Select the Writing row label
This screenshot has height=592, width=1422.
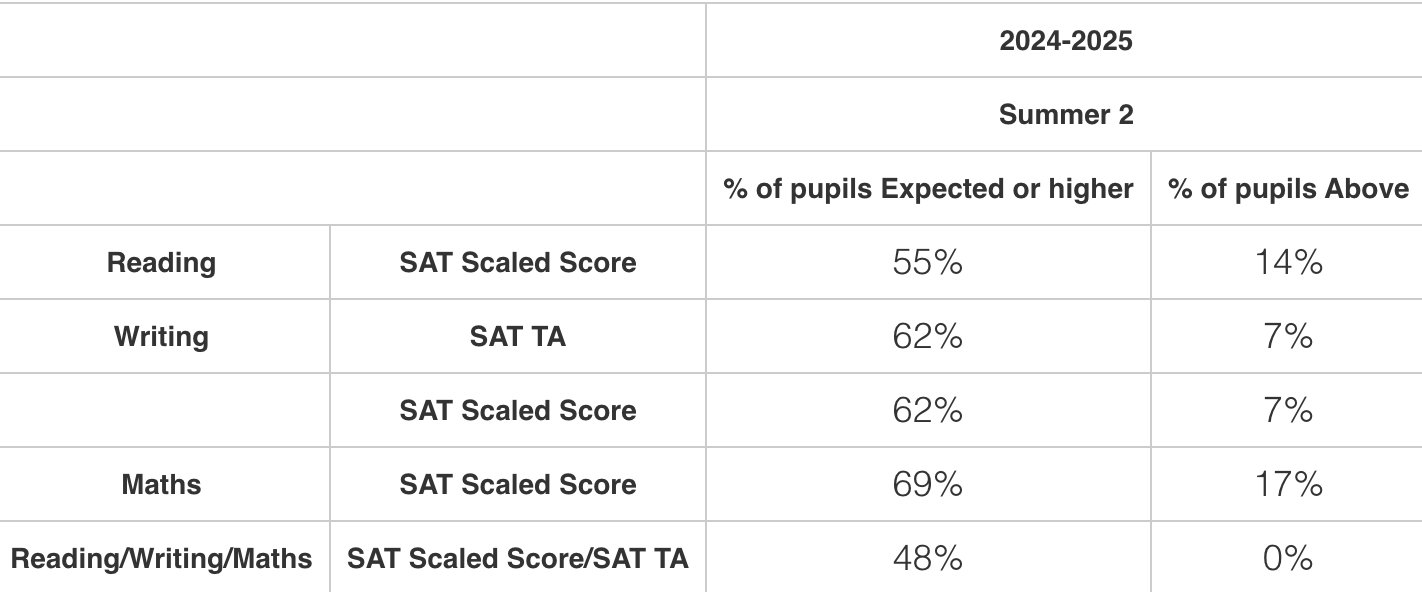[161, 337]
